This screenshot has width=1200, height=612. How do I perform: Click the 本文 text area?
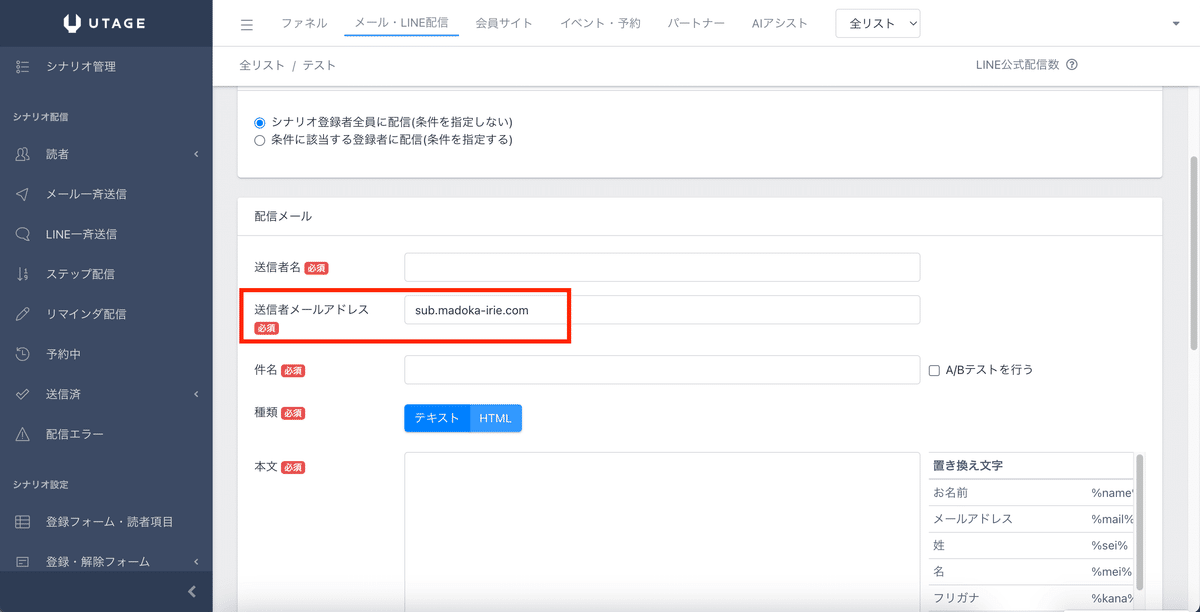click(662, 532)
